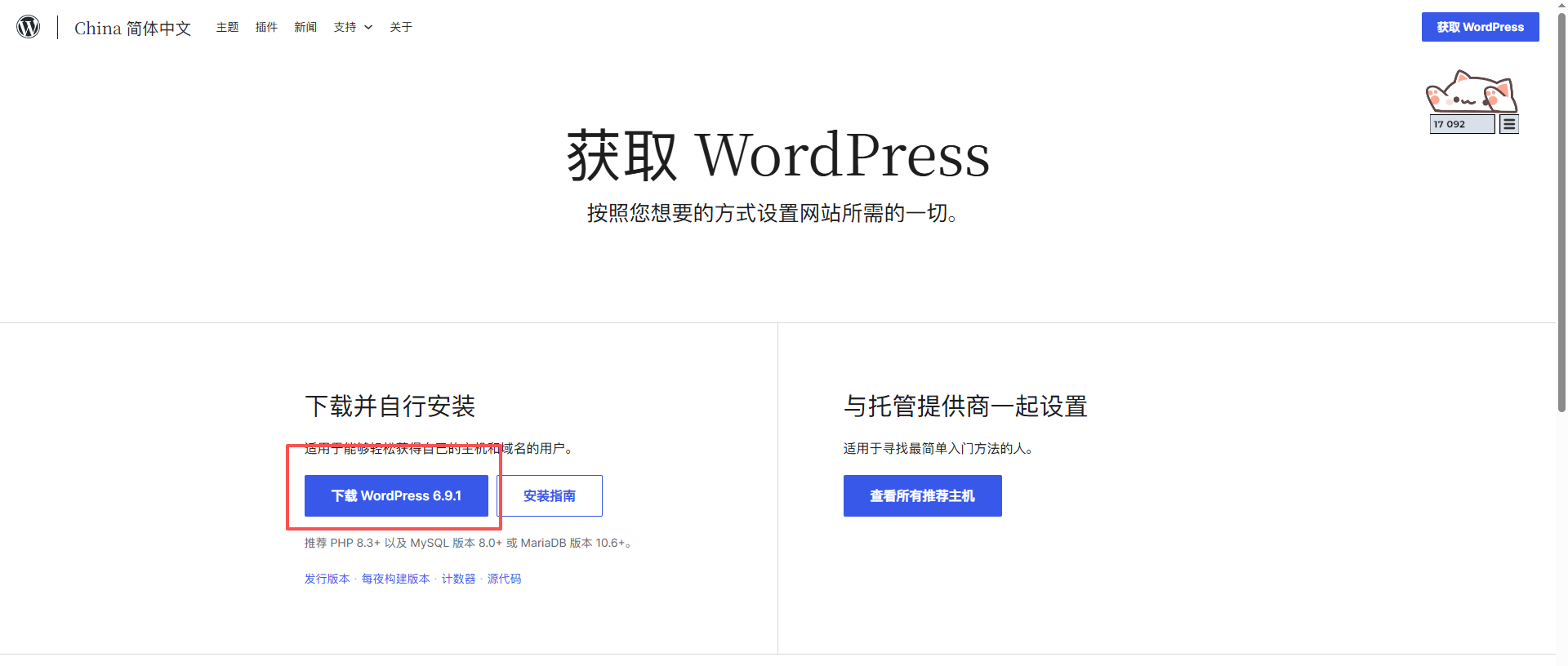
Task: Click the 17 092 counter field
Action: 1462,124
